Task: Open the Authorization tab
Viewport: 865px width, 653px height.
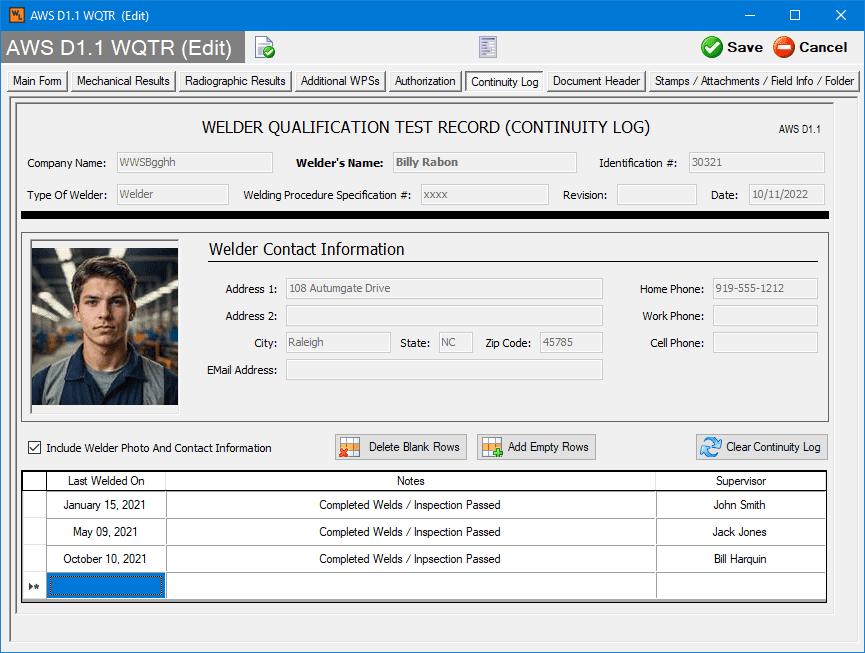Action: [425, 81]
